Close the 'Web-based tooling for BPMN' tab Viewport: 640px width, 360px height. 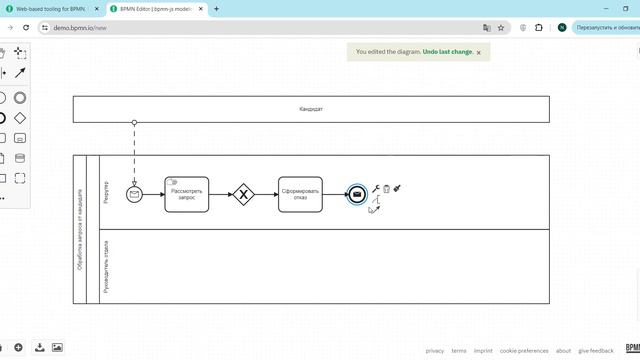97,9
